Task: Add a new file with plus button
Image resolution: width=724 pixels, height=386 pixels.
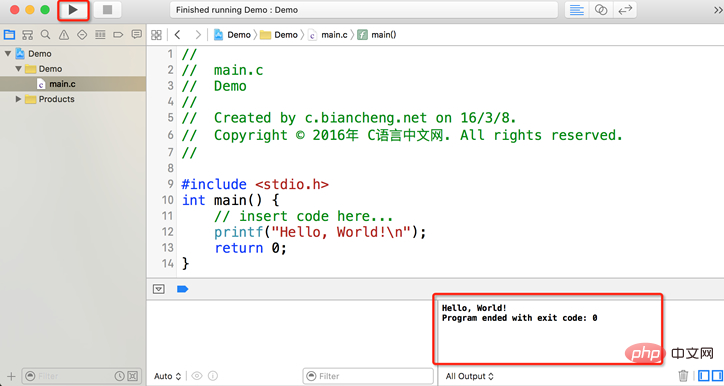Action: (x=11, y=376)
